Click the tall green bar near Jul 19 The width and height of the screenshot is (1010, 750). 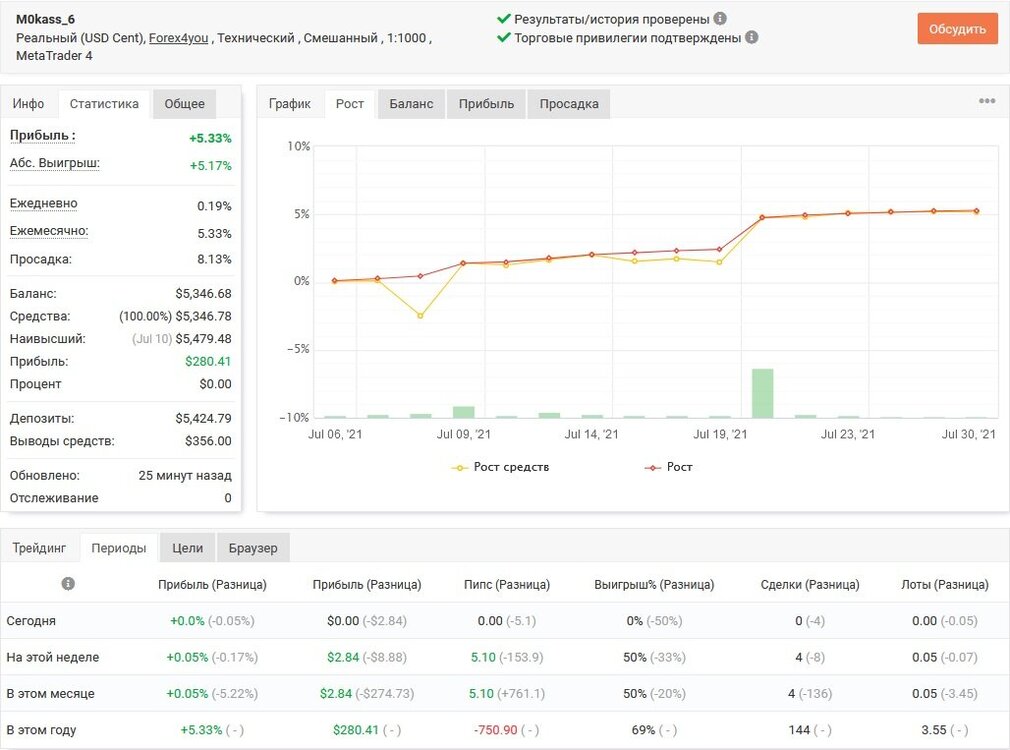pos(763,393)
